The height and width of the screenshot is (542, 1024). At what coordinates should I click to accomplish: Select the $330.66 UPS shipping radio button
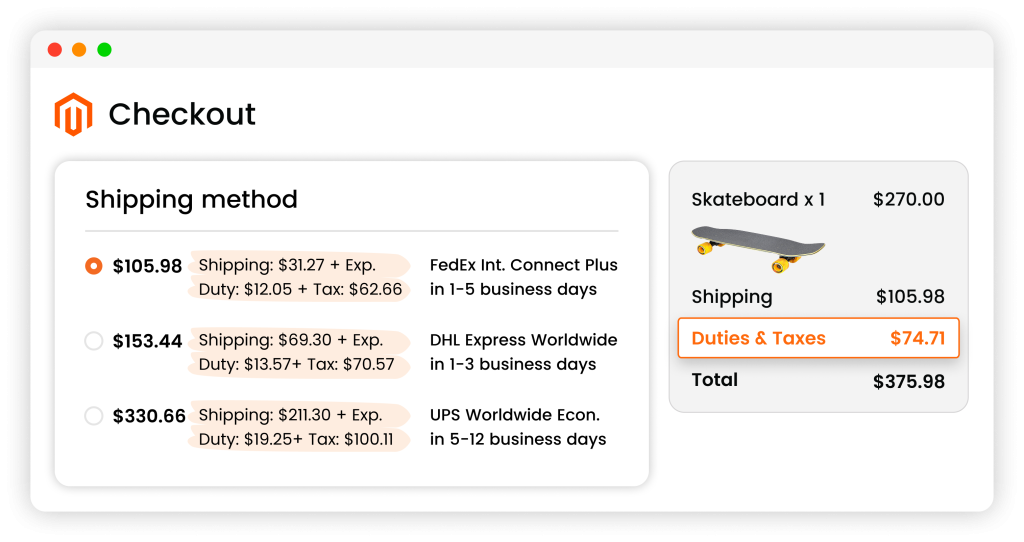(94, 415)
